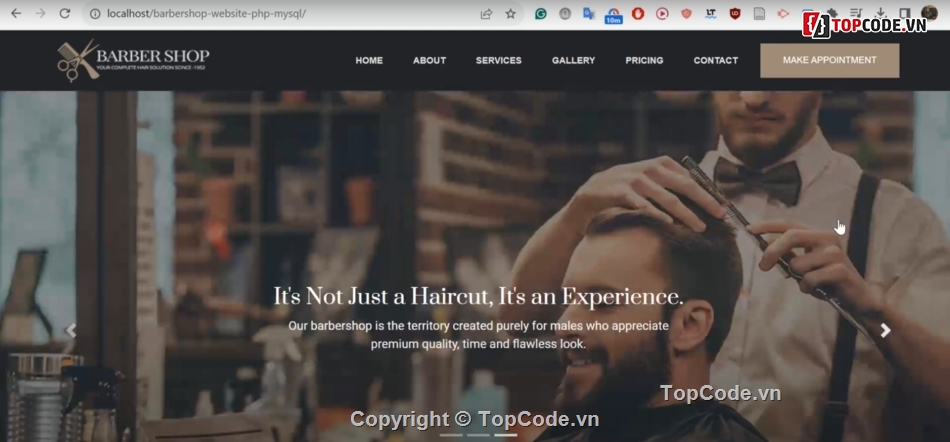Open the profile avatar in browser toolbar
Viewport: 950px width, 442px height.
tap(929, 13)
